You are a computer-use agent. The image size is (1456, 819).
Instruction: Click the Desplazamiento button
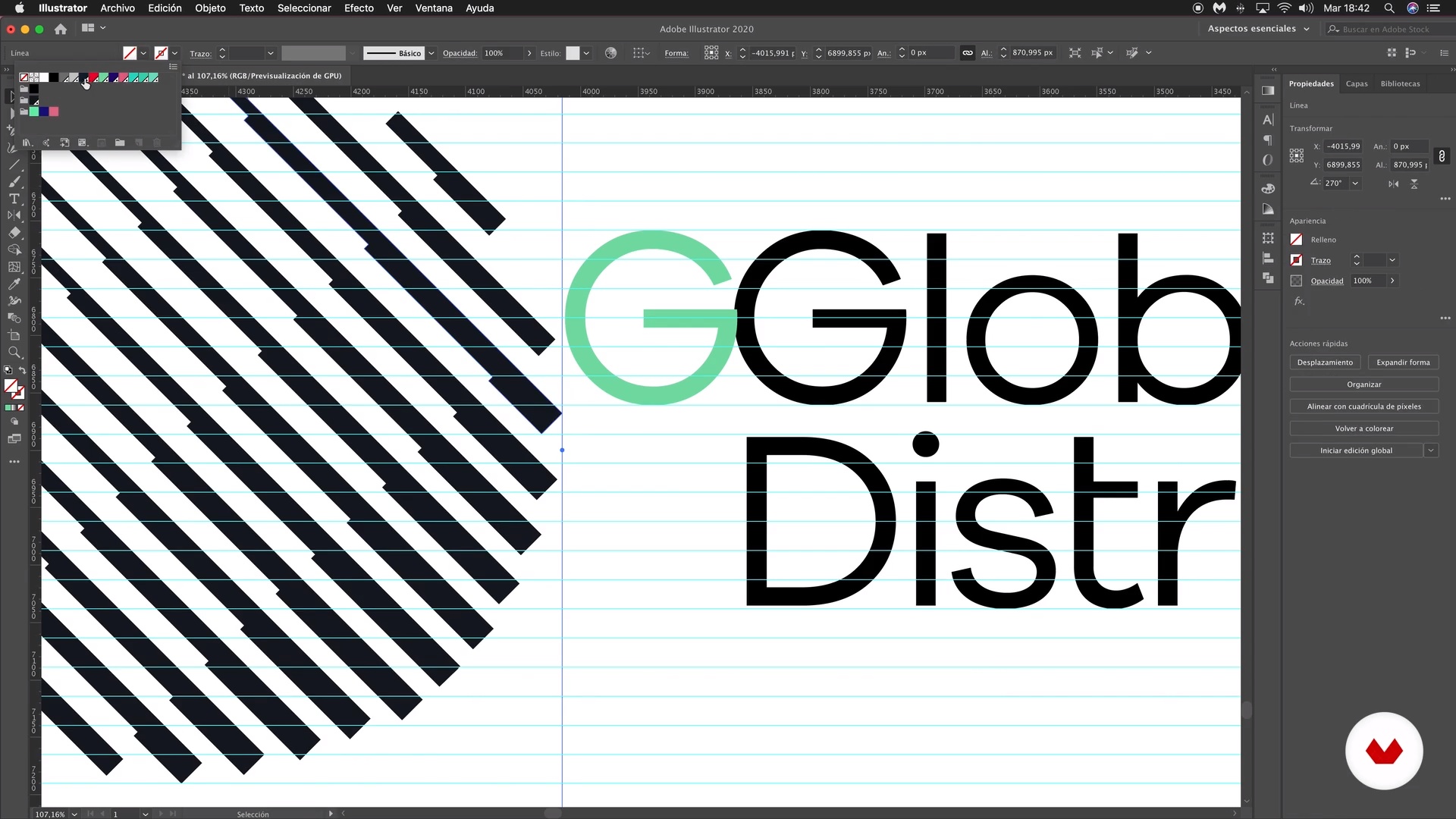click(1325, 362)
